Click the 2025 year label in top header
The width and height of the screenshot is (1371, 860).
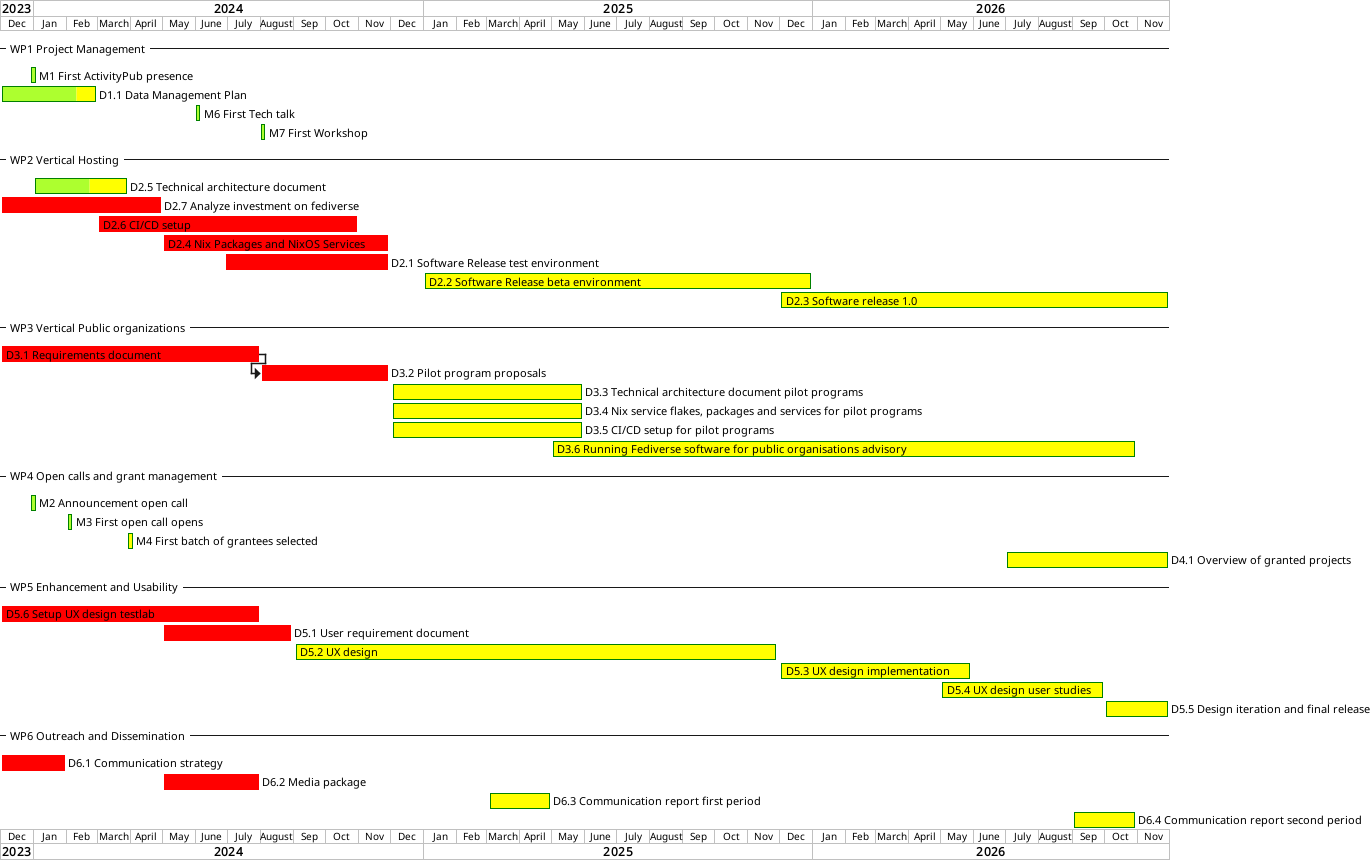coord(617,8)
